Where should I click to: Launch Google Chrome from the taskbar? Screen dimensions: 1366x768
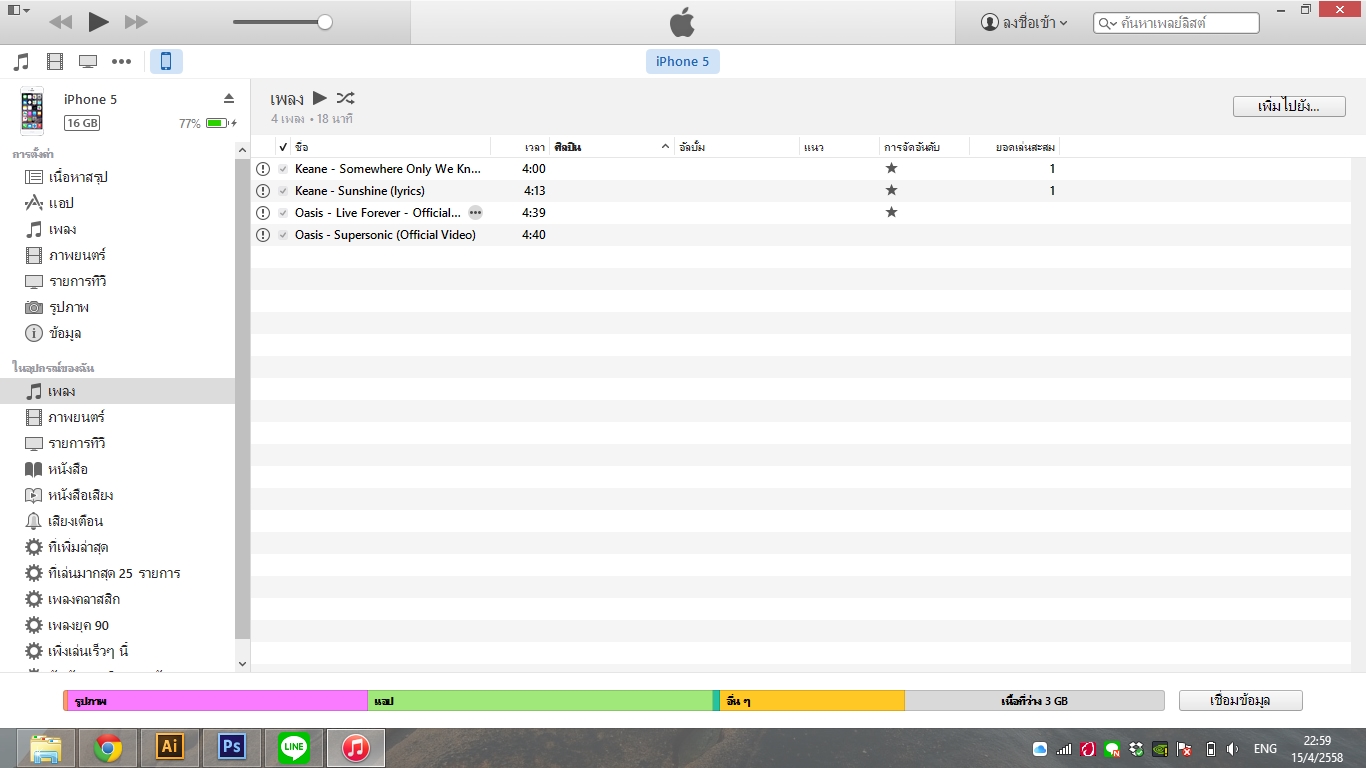[x=108, y=747]
